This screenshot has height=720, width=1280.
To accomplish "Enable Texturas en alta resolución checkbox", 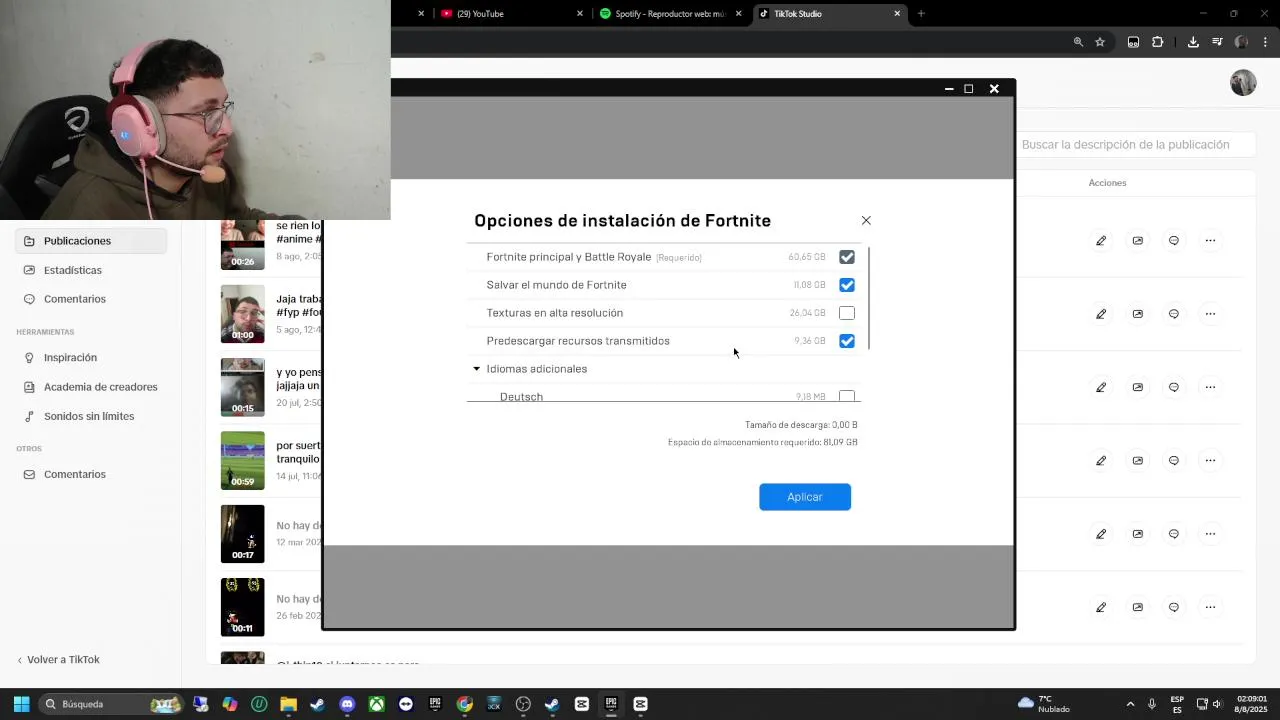I will point(847,313).
